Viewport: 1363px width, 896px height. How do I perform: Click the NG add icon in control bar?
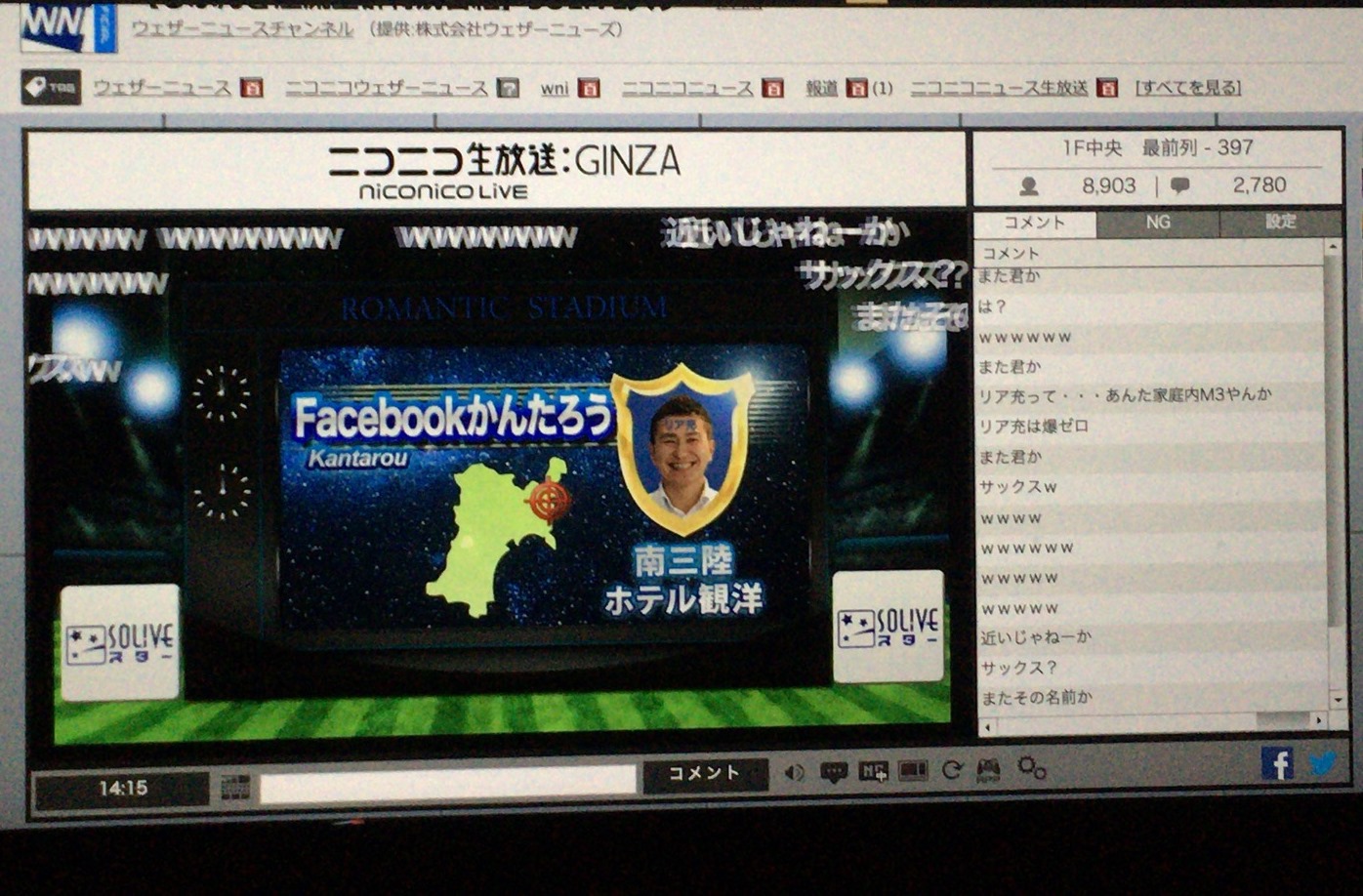873,772
